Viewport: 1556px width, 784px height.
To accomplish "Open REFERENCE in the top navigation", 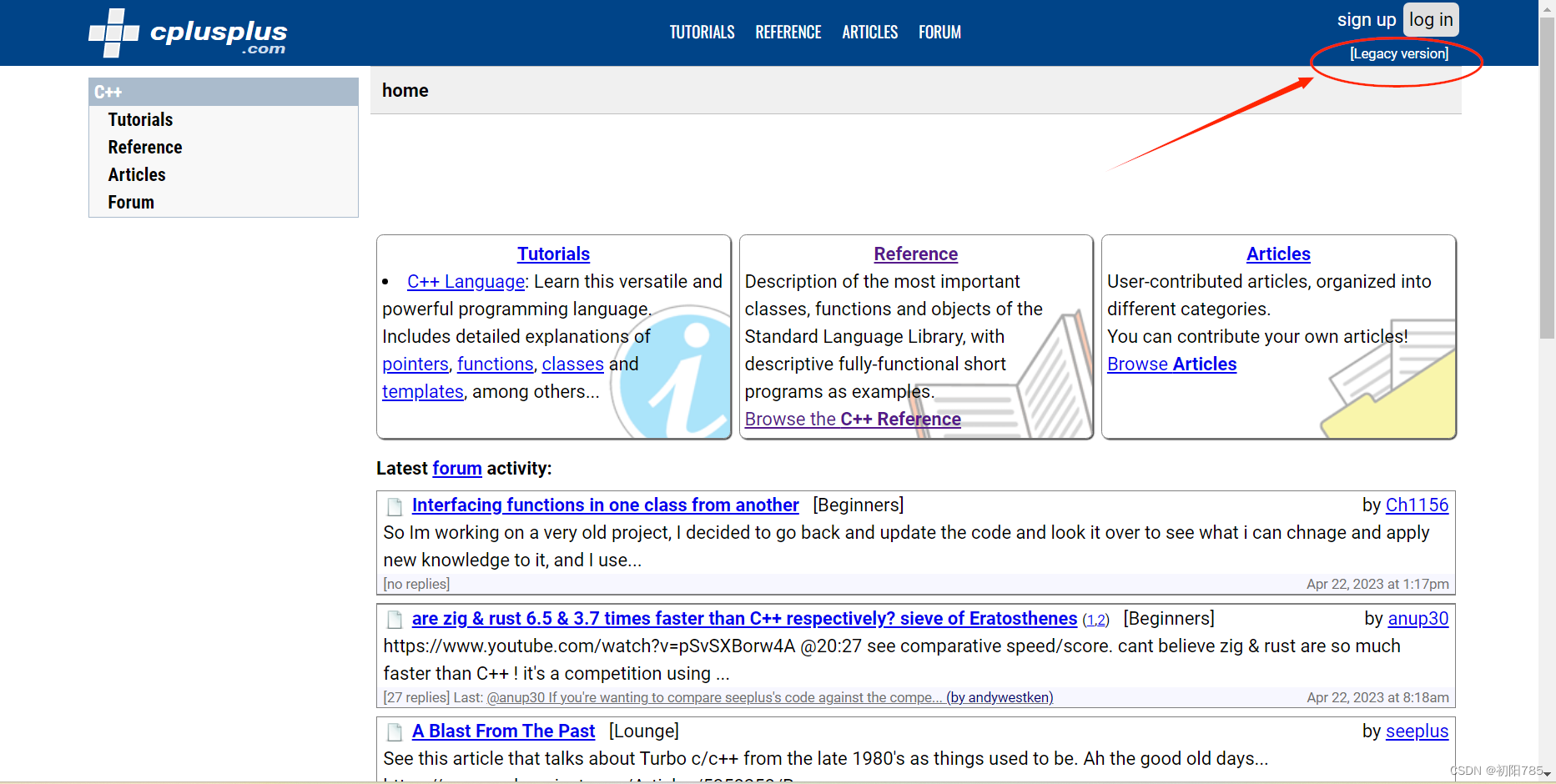I will tap(788, 33).
